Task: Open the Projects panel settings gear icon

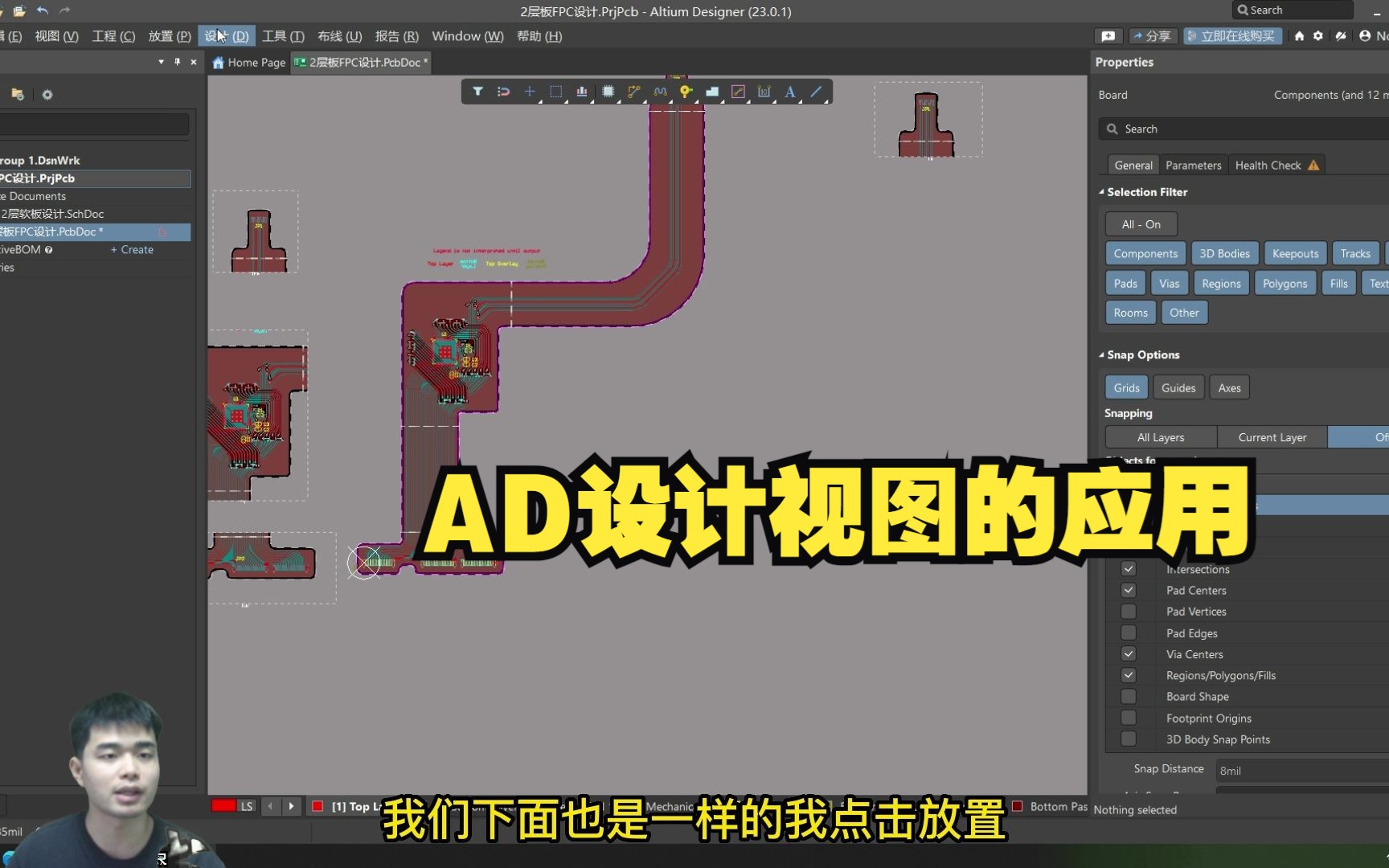Action: coord(47,95)
